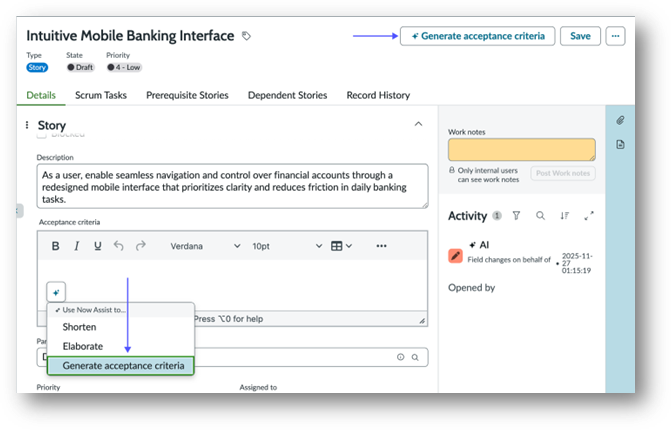Collapse the Story section chevron
Screen dimensions: 671x430
(418, 124)
